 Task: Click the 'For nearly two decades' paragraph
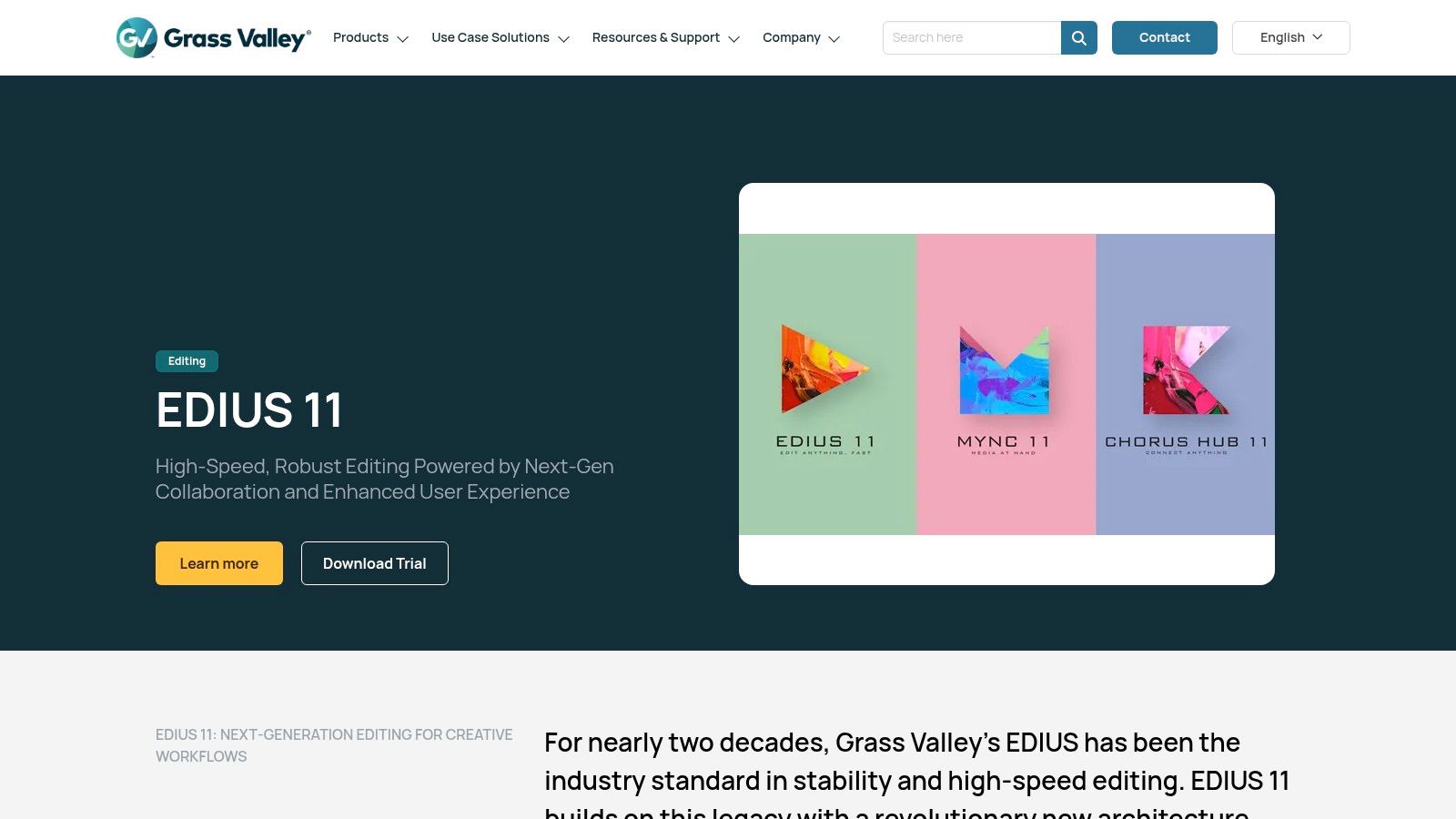[x=917, y=773]
